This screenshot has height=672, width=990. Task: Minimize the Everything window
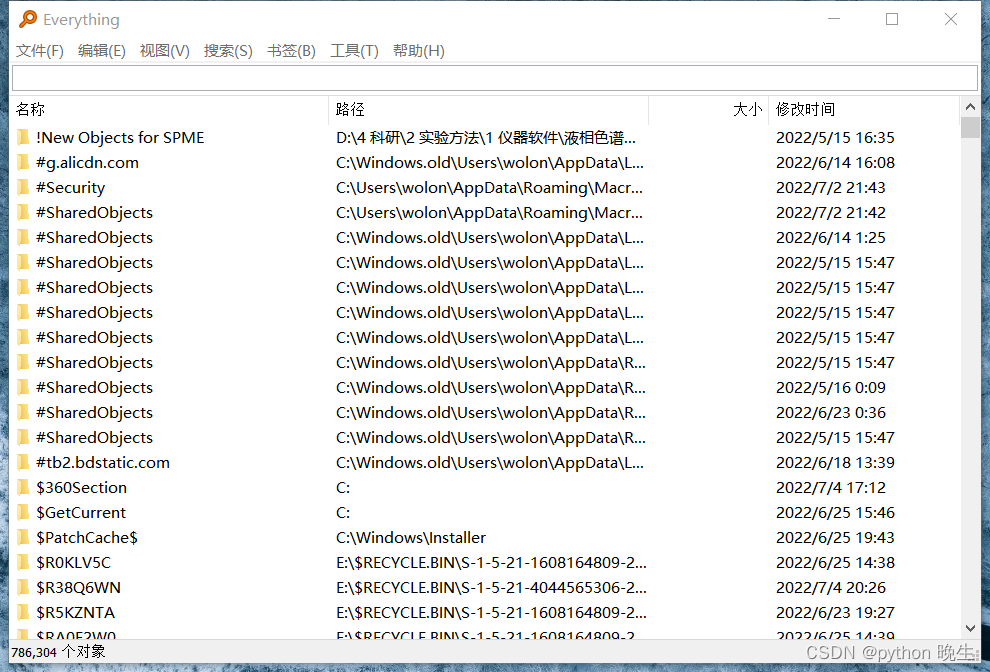834,19
